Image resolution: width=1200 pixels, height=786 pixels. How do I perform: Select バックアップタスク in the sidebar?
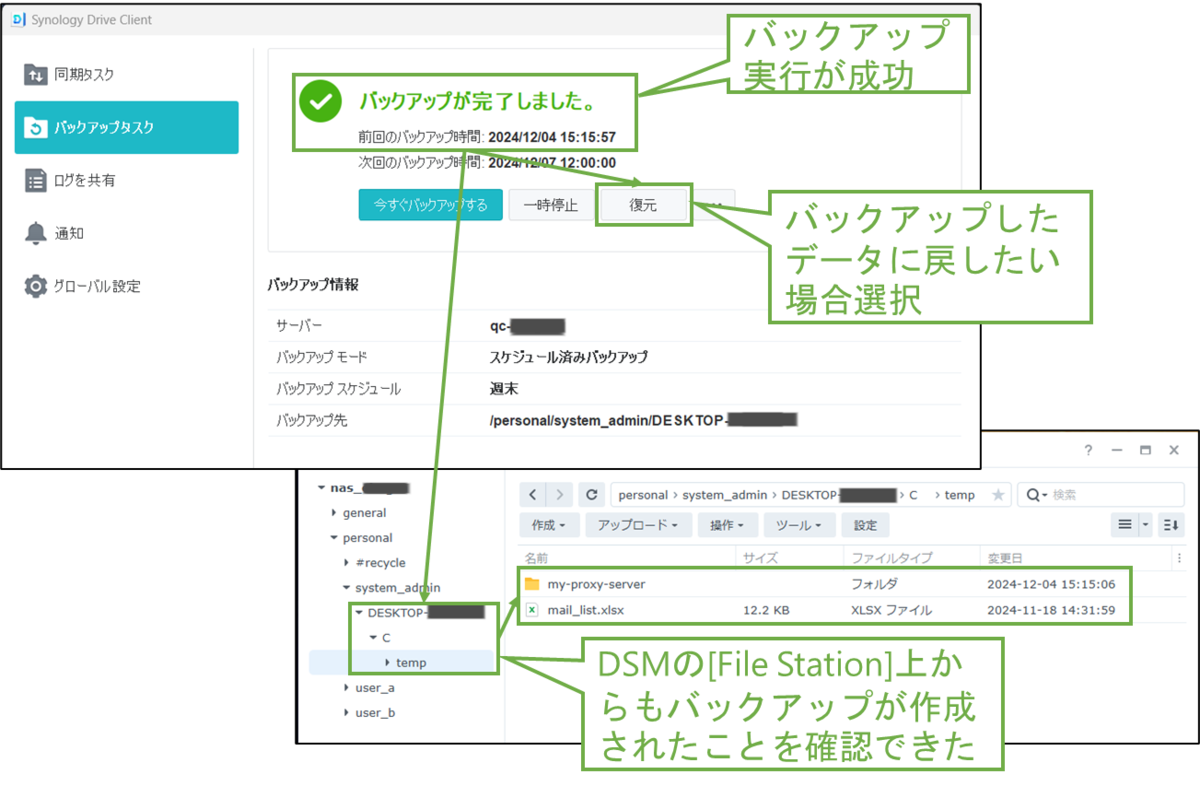(126, 127)
